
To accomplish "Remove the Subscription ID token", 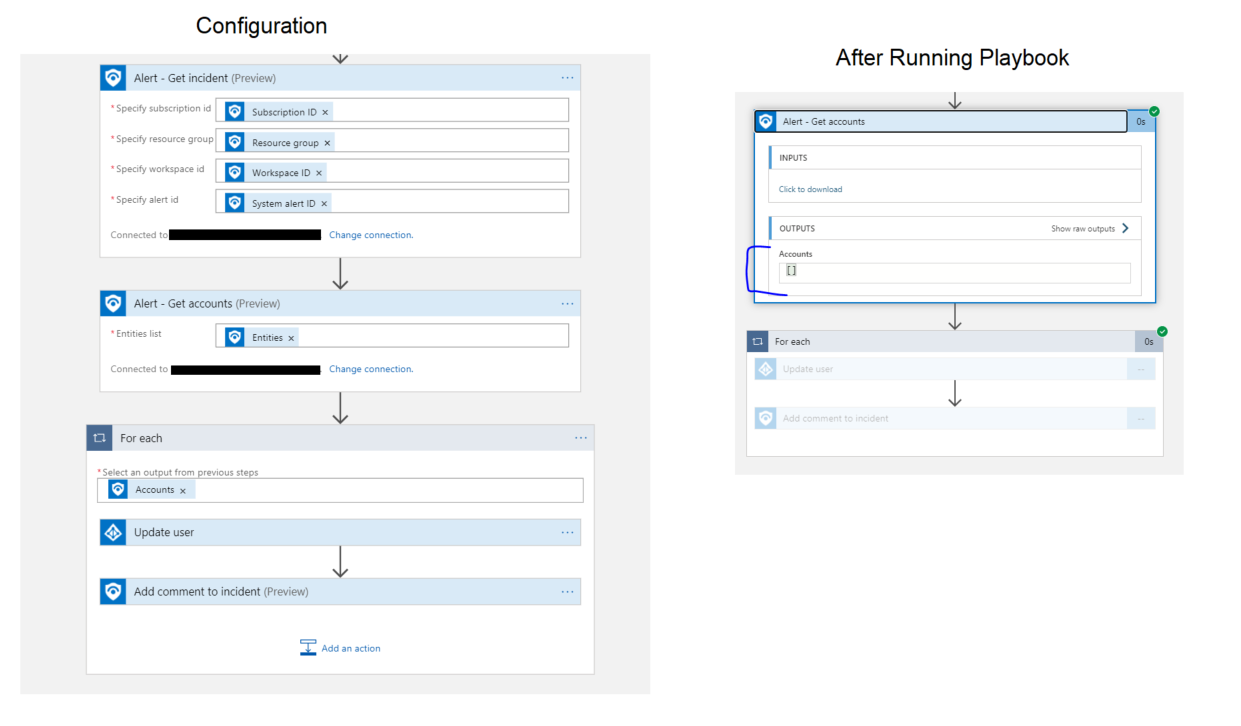I will coord(325,111).
